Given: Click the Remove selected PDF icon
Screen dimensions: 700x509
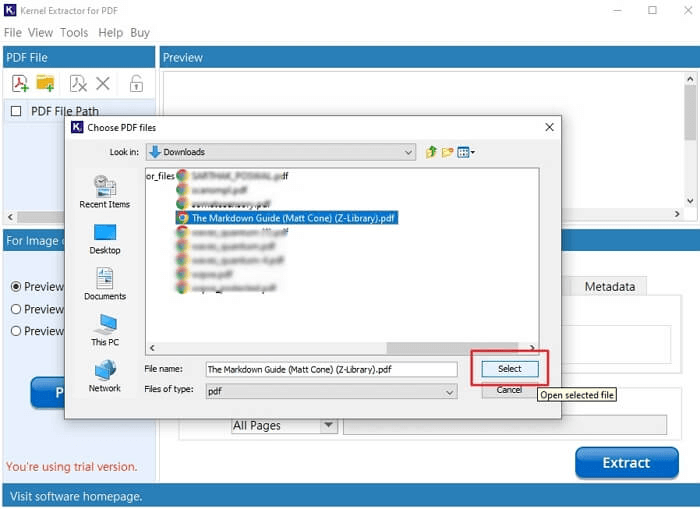Looking at the screenshot, I should [x=78, y=83].
